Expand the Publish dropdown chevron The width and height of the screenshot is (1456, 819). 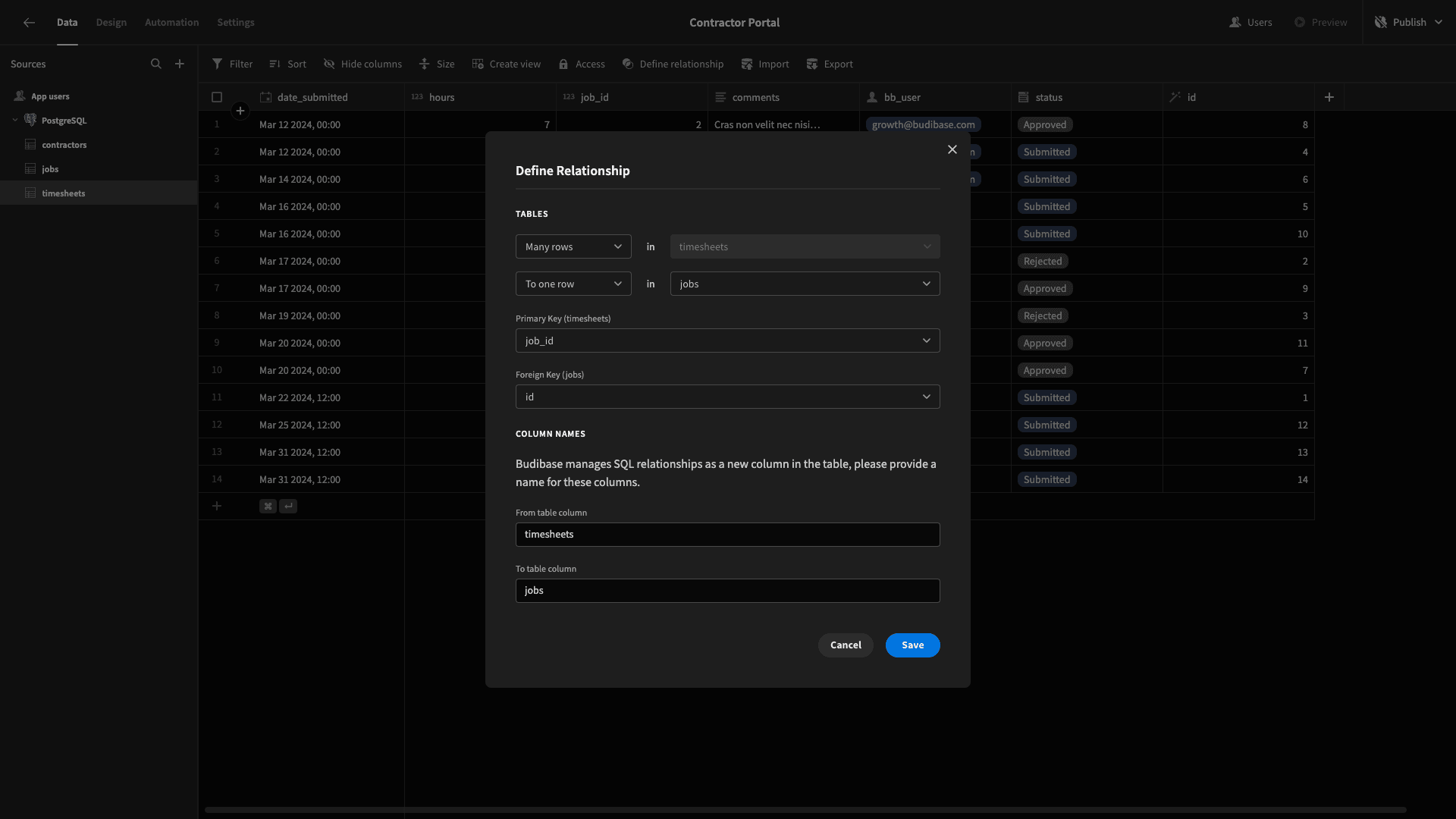(x=1439, y=22)
